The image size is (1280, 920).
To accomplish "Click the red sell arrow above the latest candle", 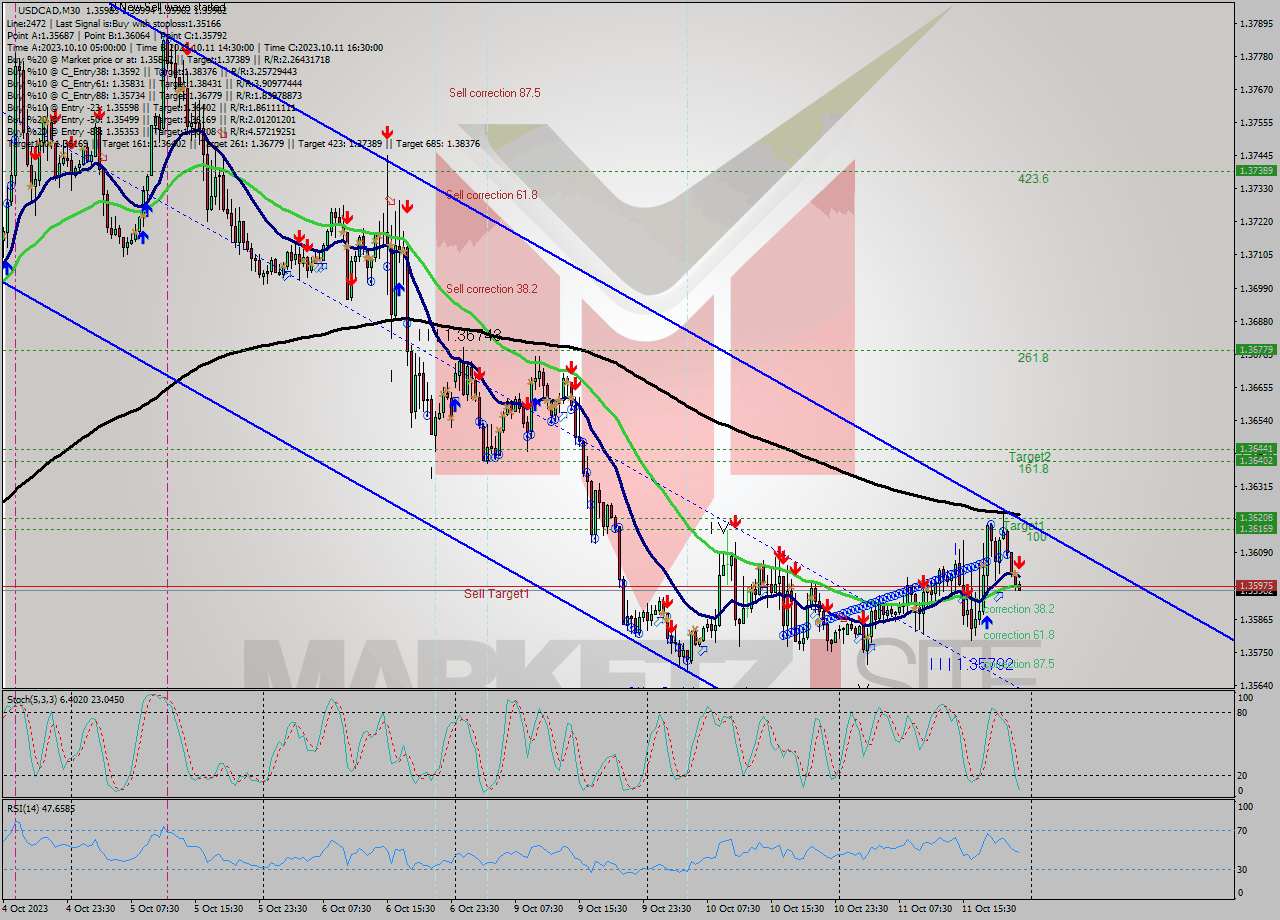I will click(1018, 564).
